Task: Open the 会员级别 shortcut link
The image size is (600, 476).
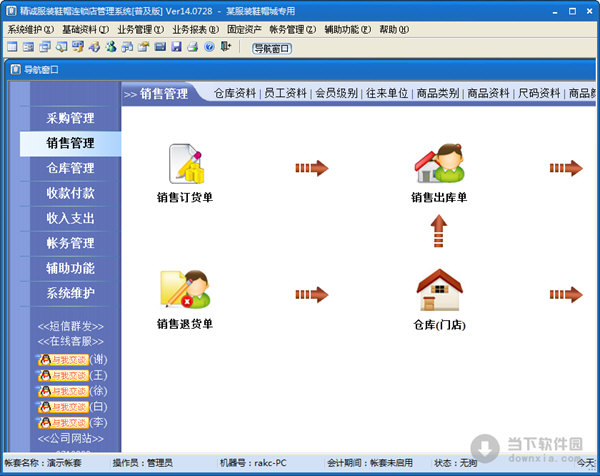Action: coord(336,93)
